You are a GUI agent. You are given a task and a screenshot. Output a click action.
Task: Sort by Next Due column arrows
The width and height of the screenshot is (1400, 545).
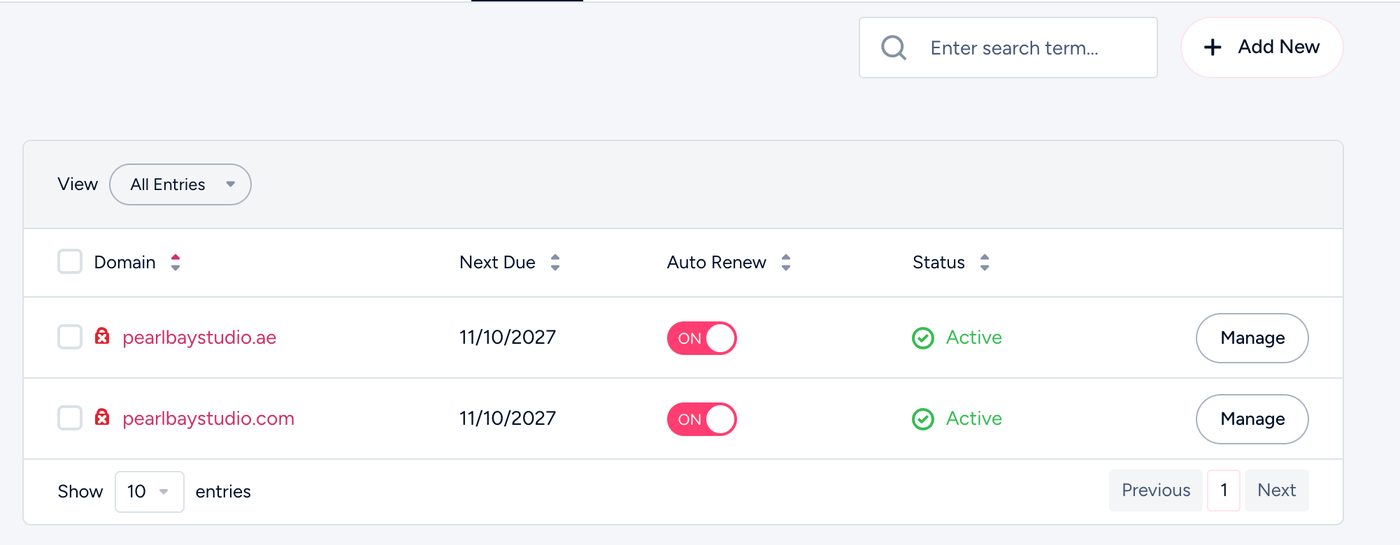tap(555, 263)
